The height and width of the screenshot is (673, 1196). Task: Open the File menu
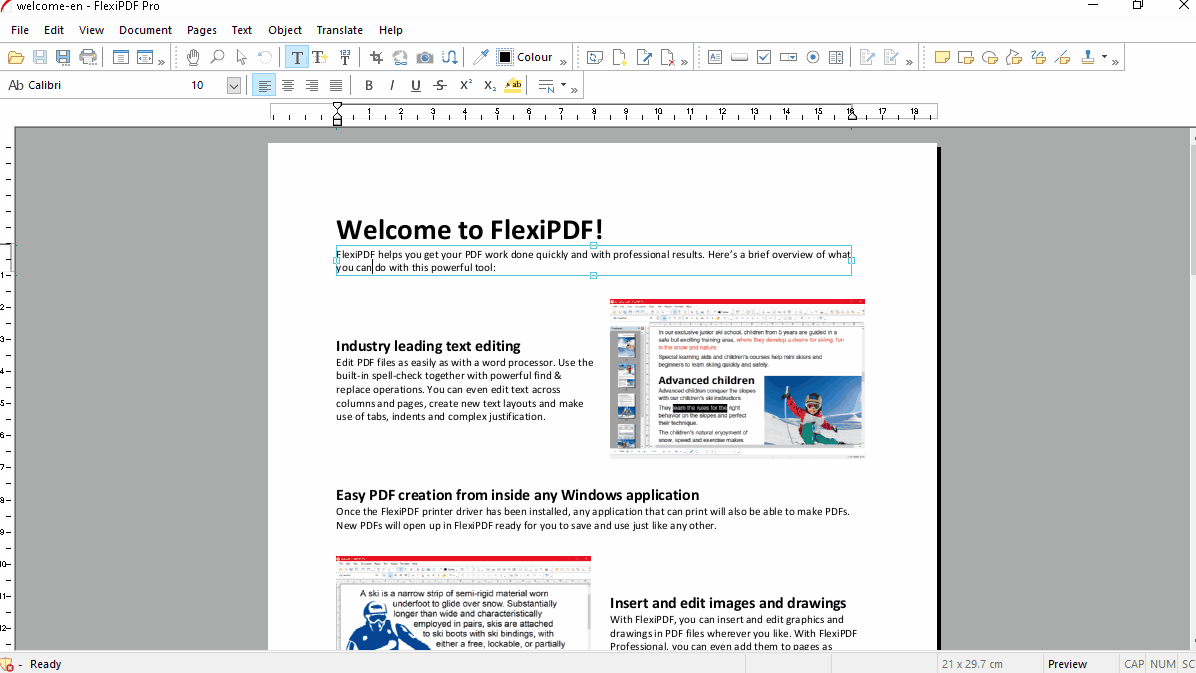point(20,30)
